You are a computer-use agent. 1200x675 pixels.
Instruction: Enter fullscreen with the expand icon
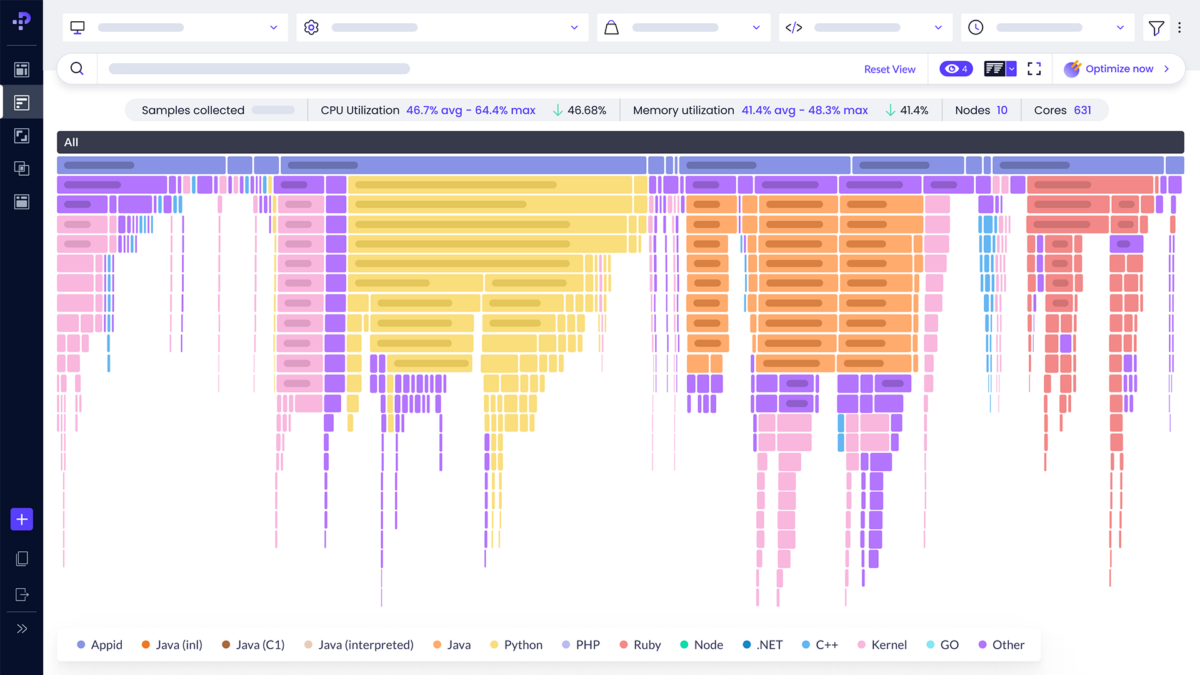(x=1034, y=68)
